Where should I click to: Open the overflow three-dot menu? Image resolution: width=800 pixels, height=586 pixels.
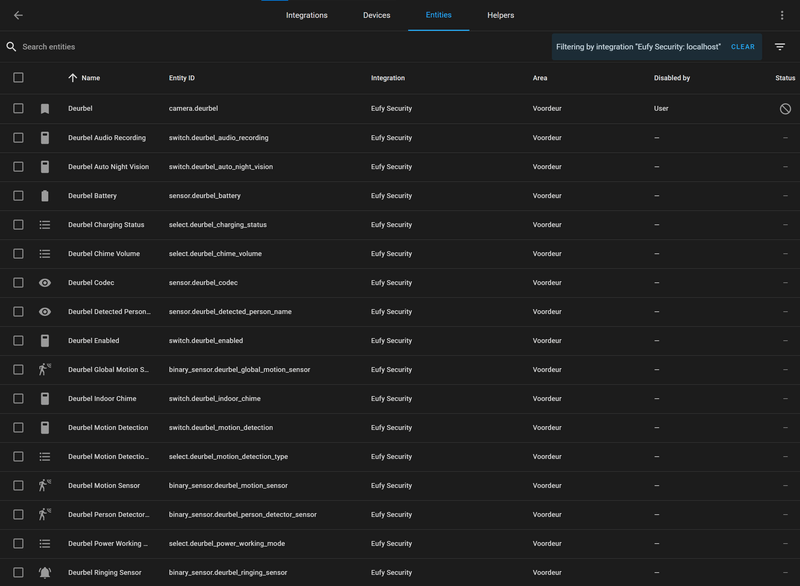coord(782,15)
